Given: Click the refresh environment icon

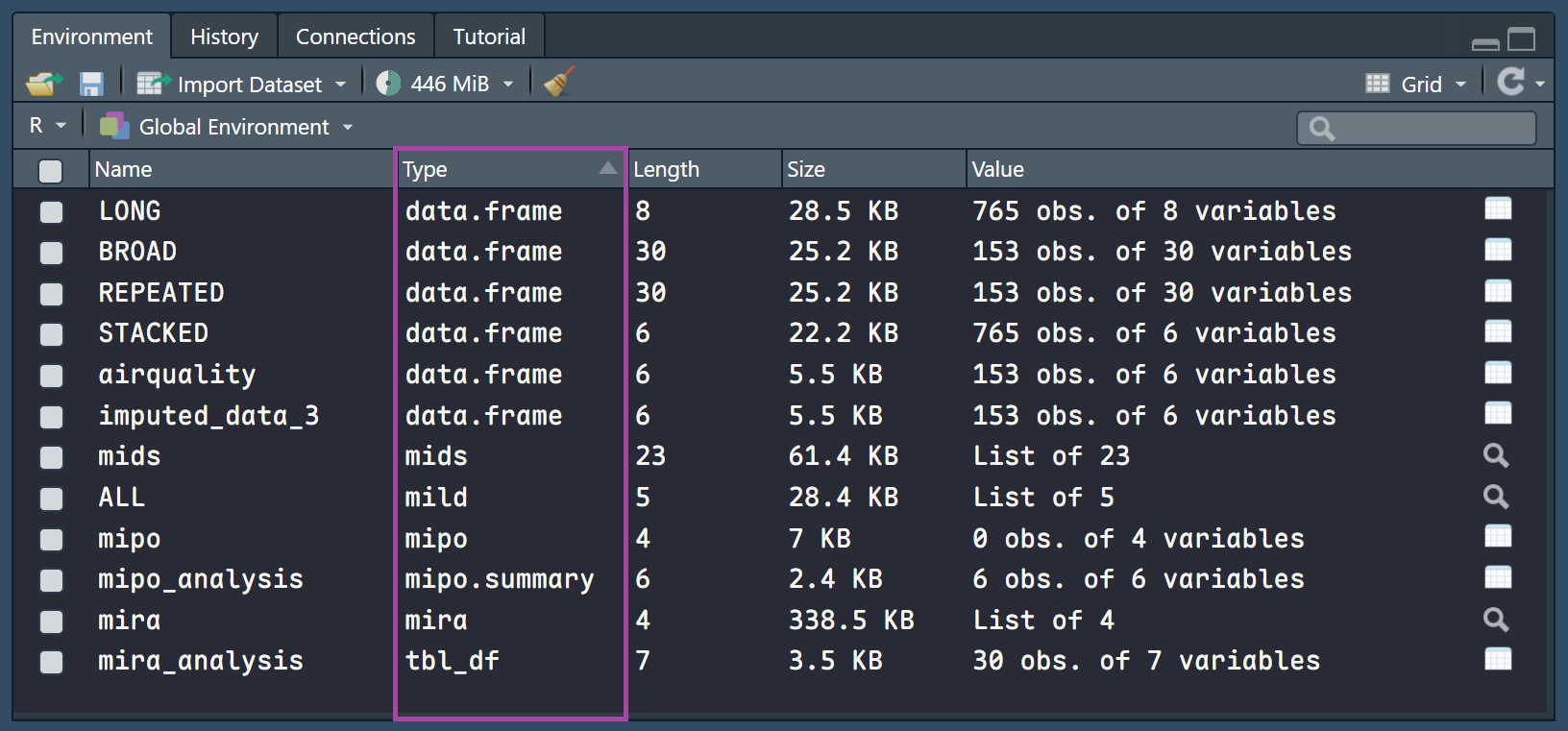Looking at the screenshot, I should pyautogui.click(x=1511, y=83).
